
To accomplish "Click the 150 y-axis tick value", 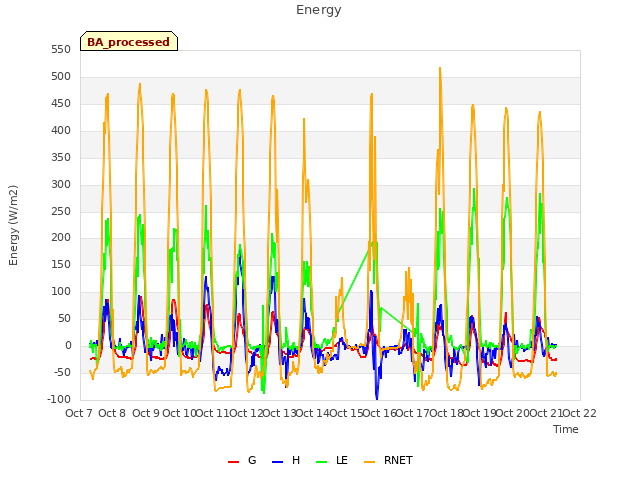I will point(61,264).
